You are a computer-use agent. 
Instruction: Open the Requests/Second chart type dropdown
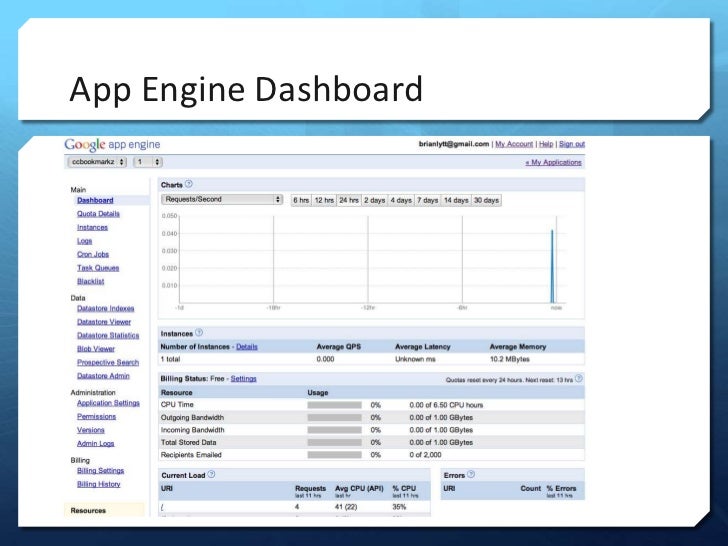coord(222,200)
